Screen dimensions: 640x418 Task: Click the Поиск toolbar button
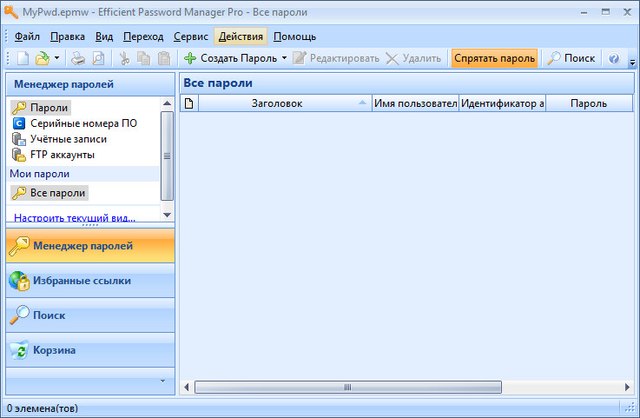tap(570, 58)
